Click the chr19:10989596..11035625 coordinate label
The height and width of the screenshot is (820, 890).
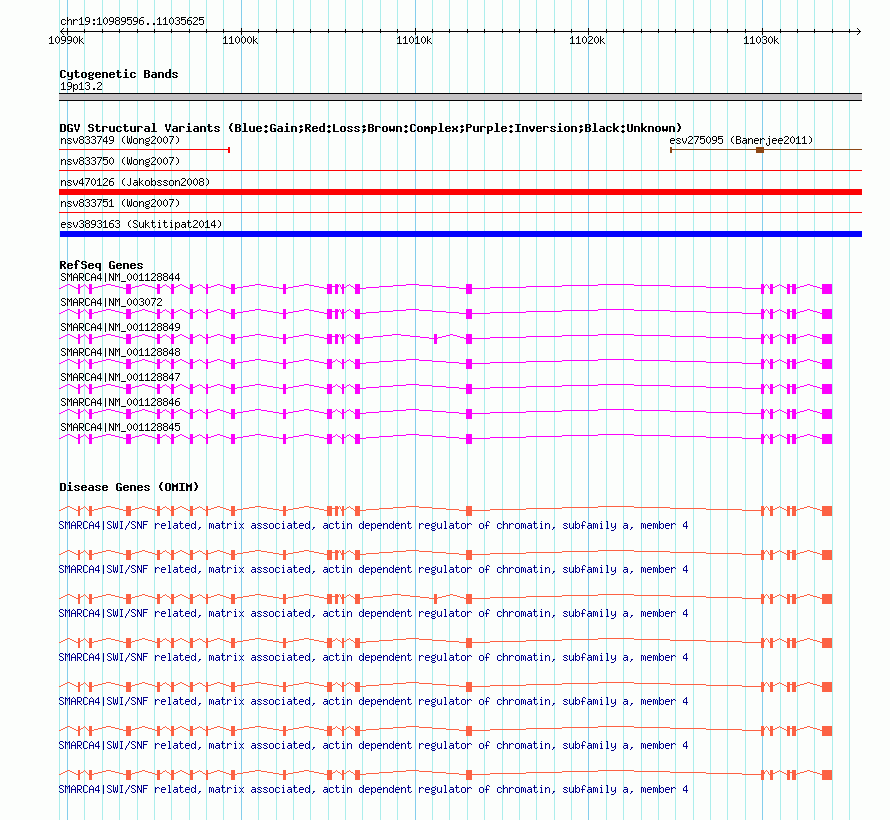pos(132,22)
